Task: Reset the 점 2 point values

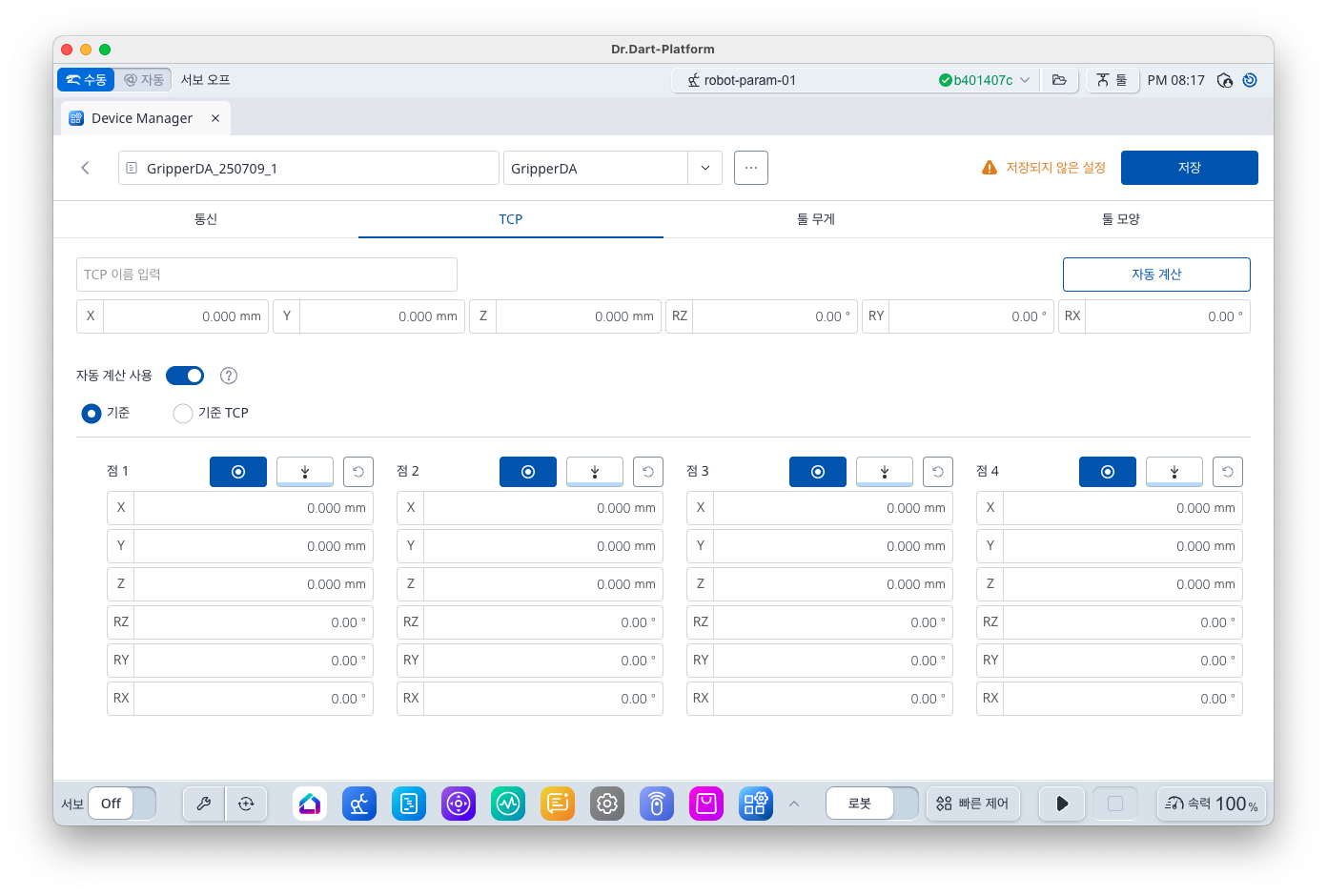Action: [x=648, y=472]
